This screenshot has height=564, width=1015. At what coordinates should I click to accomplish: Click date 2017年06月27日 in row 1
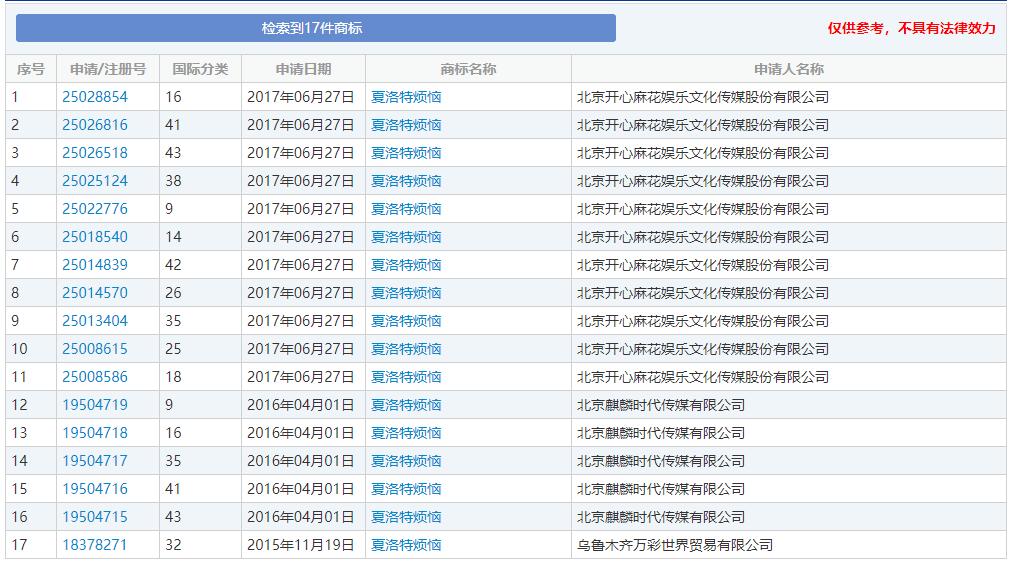pos(300,97)
